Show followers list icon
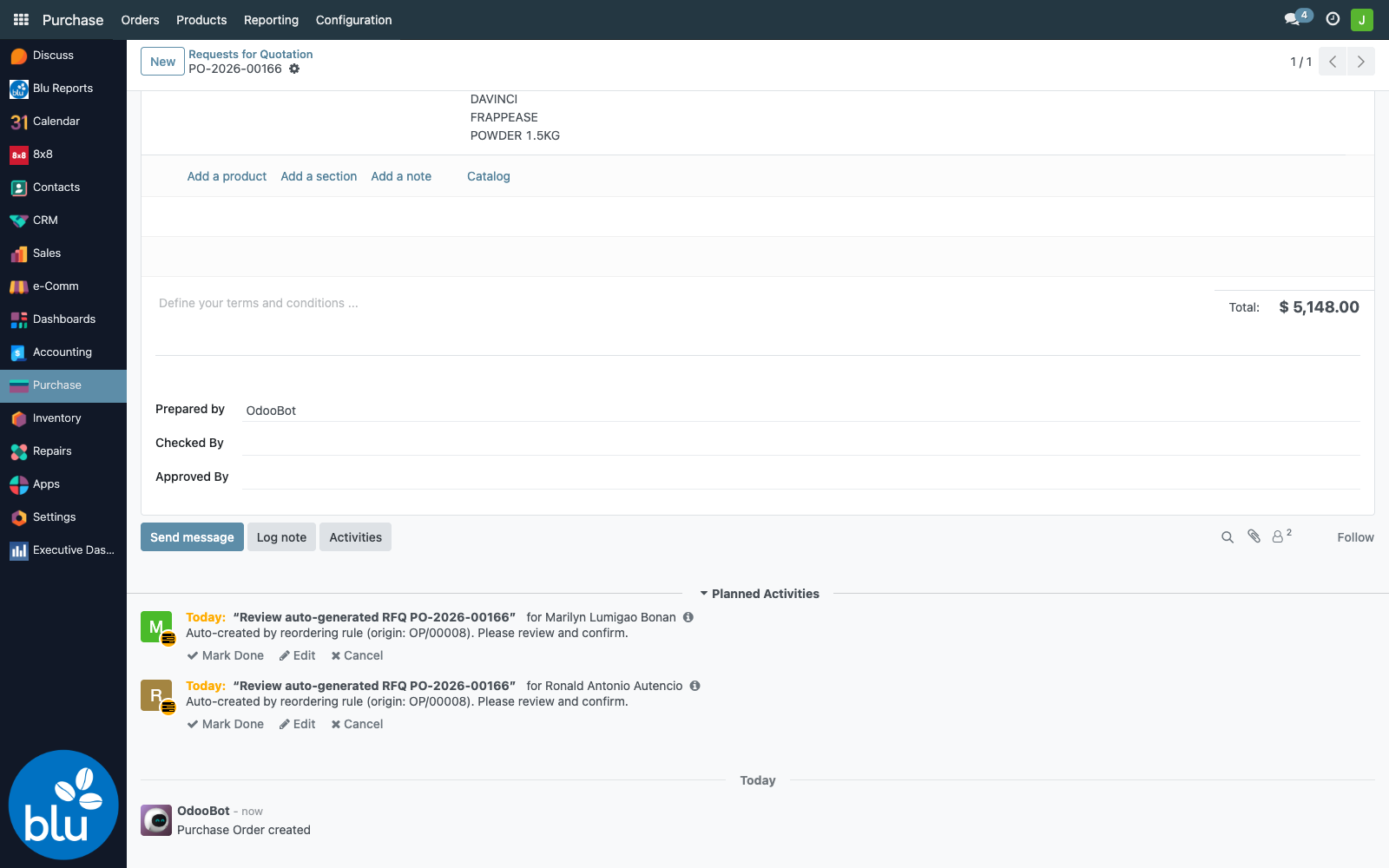Image resolution: width=1389 pixels, height=868 pixels. pyautogui.click(x=1281, y=536)
